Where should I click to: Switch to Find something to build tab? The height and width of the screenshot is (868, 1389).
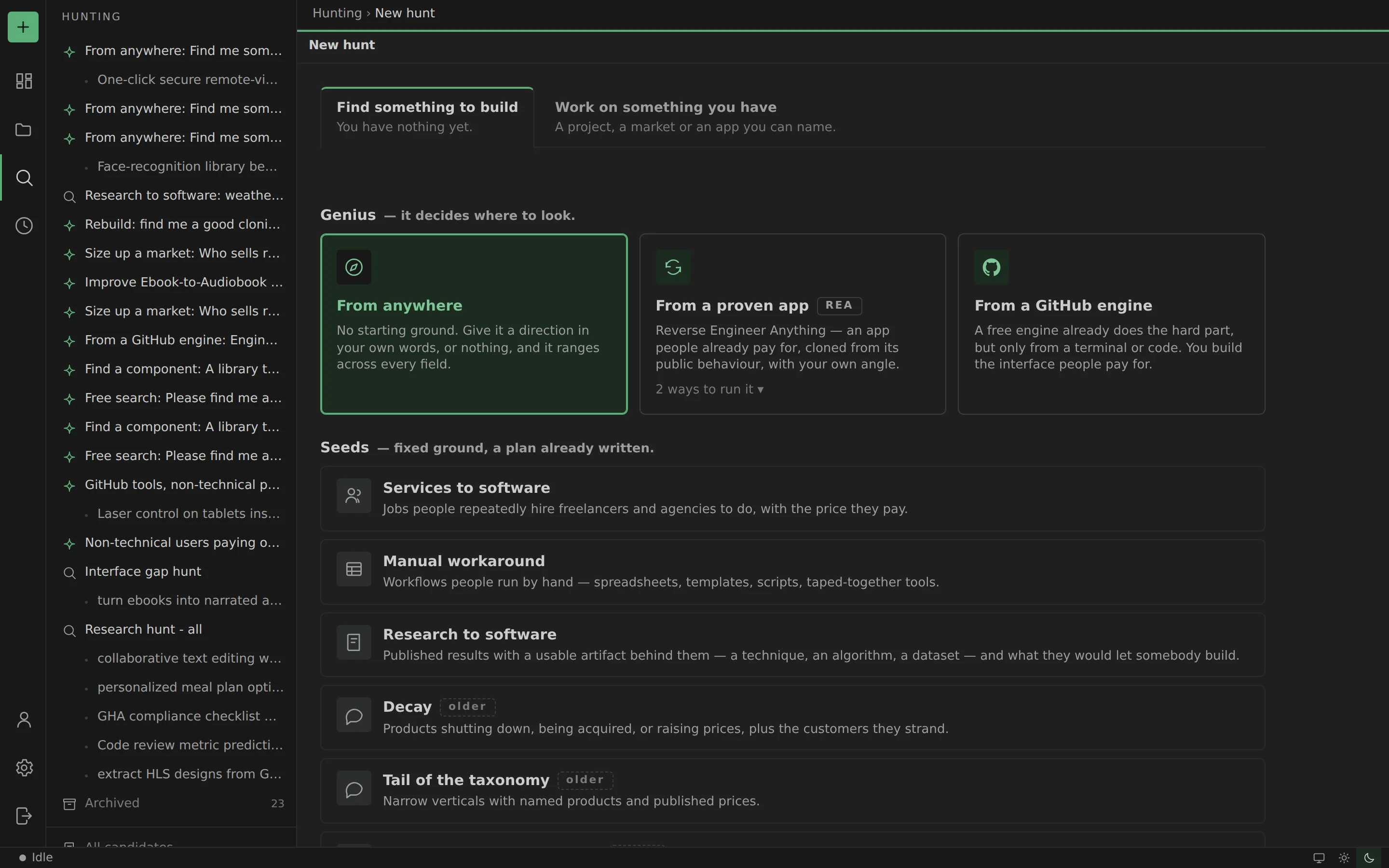(x=427, y=117)
